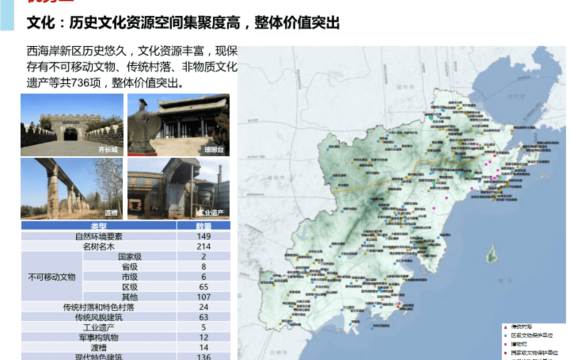Click the small island on the map
The height and width of the screenshot is (360, 570).
492,253
